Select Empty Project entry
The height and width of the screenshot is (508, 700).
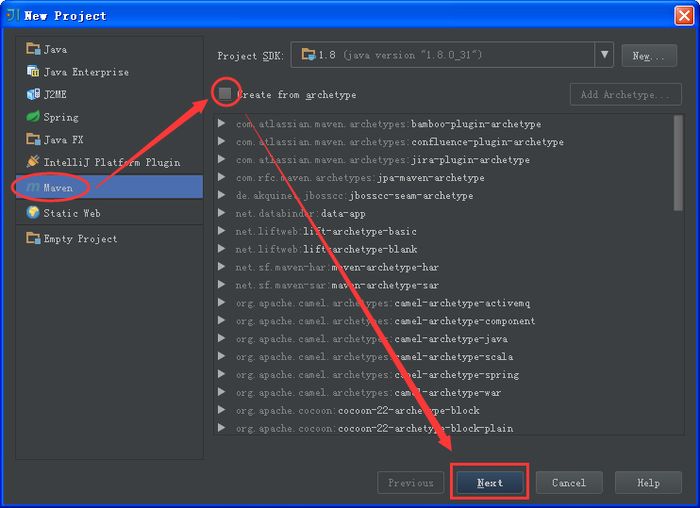click(x=109, y=238)
